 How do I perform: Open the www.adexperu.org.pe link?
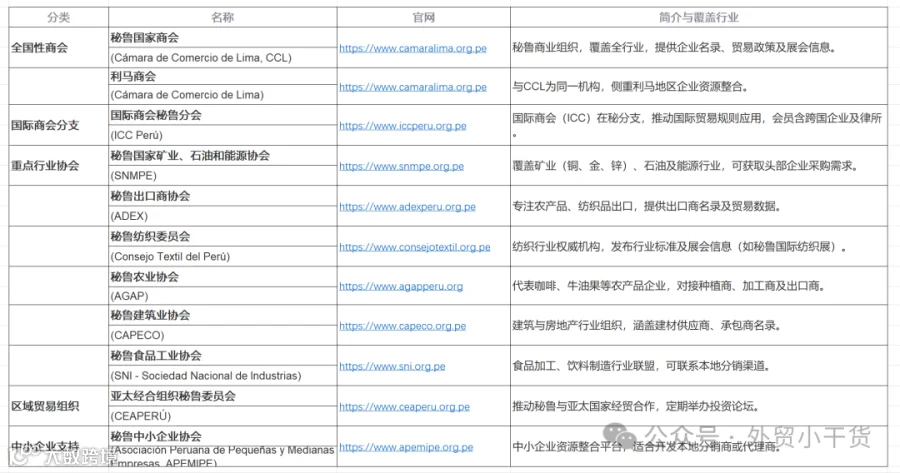coord(407,207)
